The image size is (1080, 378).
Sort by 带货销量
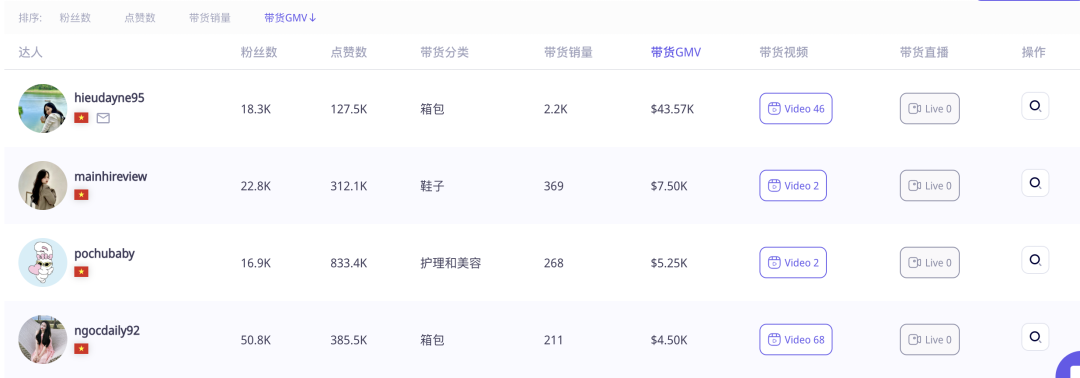209,18
